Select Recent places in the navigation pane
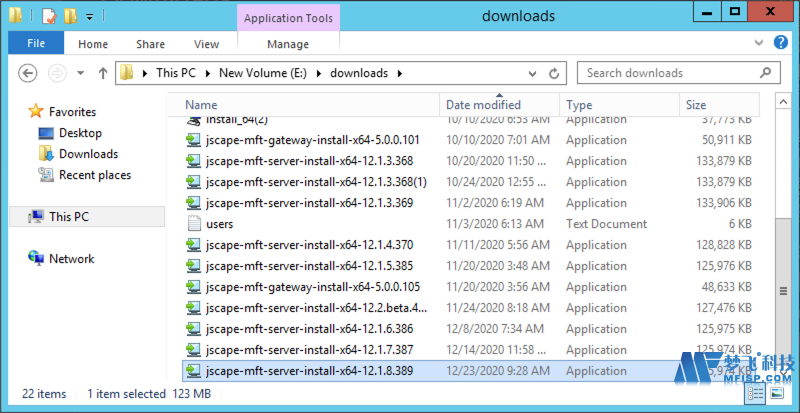The width and height of the screenshot is (800, 413). [95, 175]
